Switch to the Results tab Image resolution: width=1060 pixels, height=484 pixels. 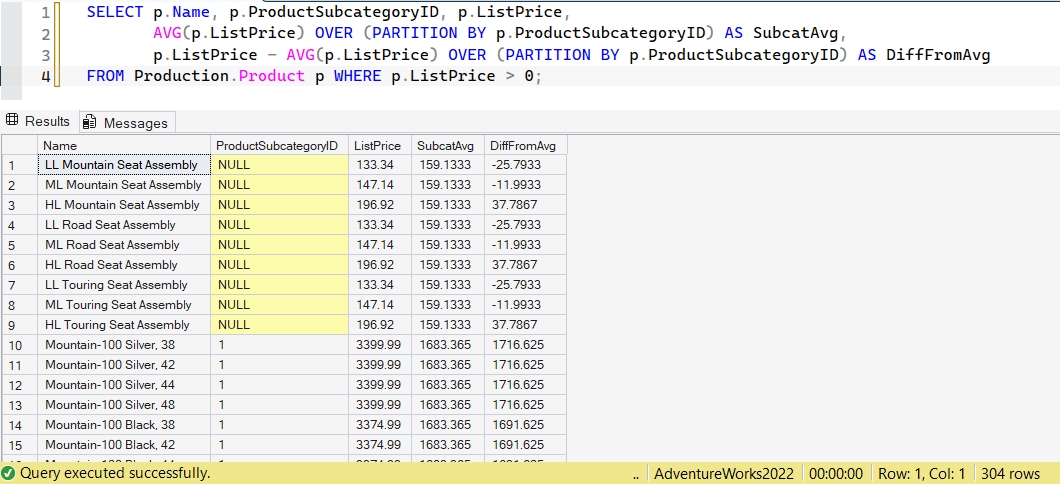pos(39,122)
